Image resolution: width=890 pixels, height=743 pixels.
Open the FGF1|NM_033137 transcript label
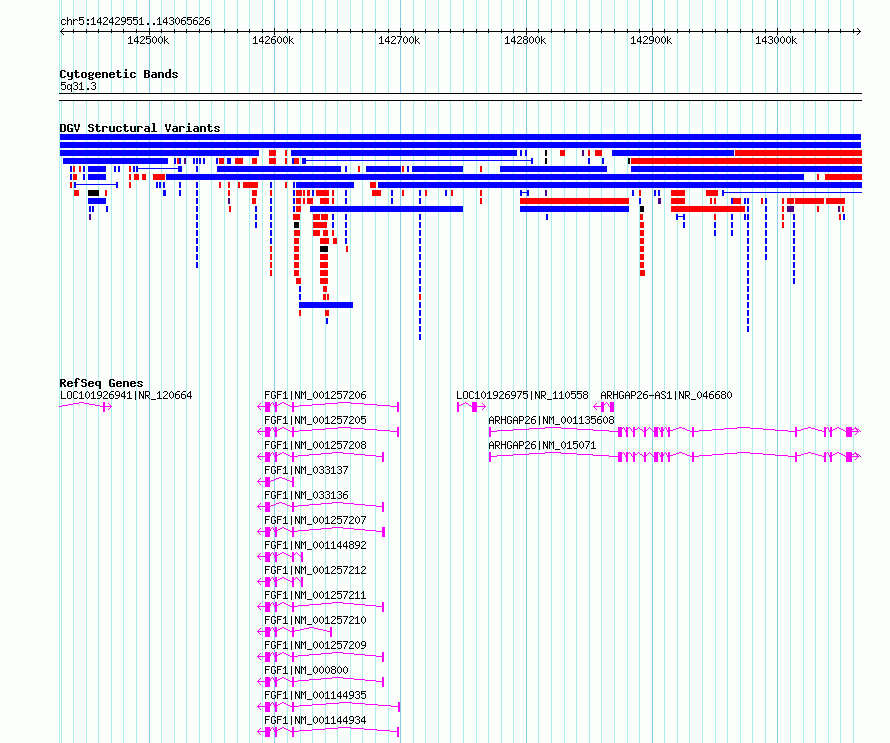point(306,470)
